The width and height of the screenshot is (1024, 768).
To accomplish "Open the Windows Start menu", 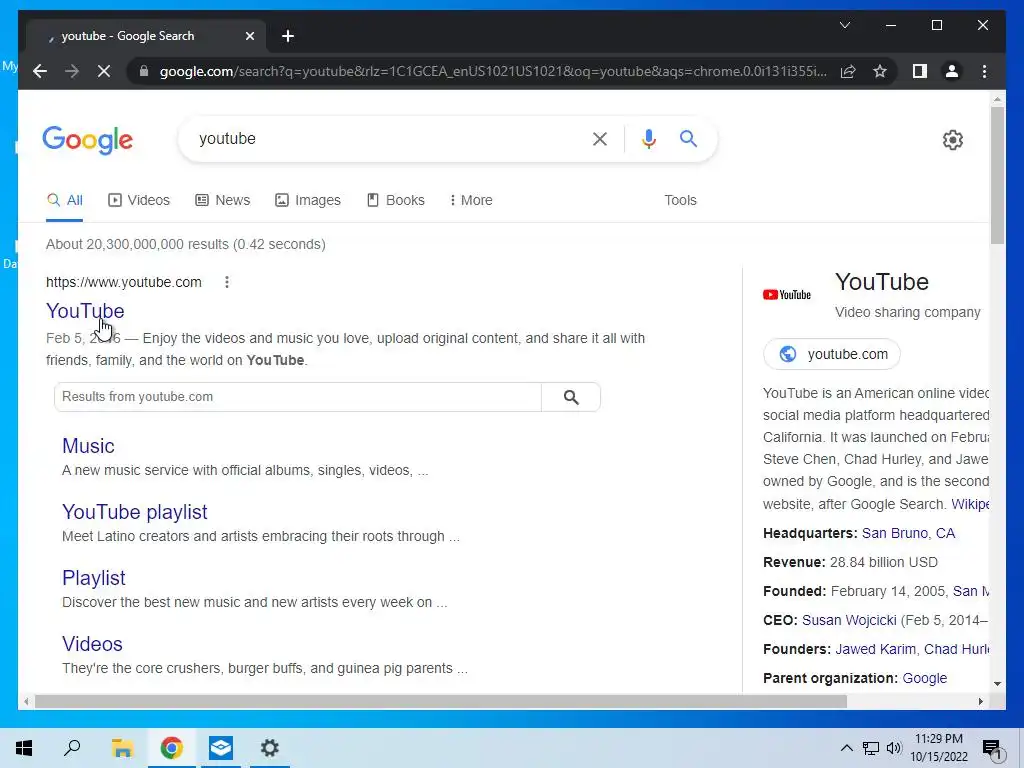I will (x=24, y=748).
